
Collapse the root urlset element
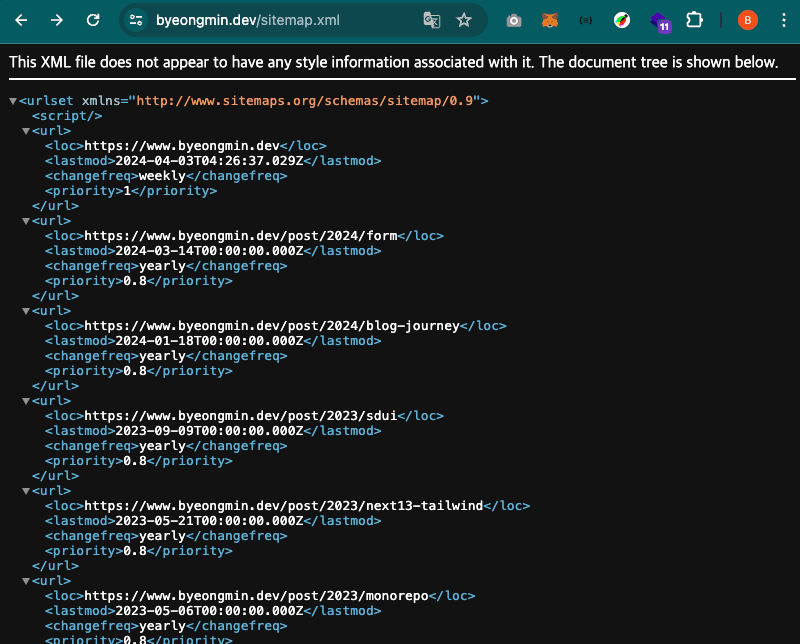(12, 100)
